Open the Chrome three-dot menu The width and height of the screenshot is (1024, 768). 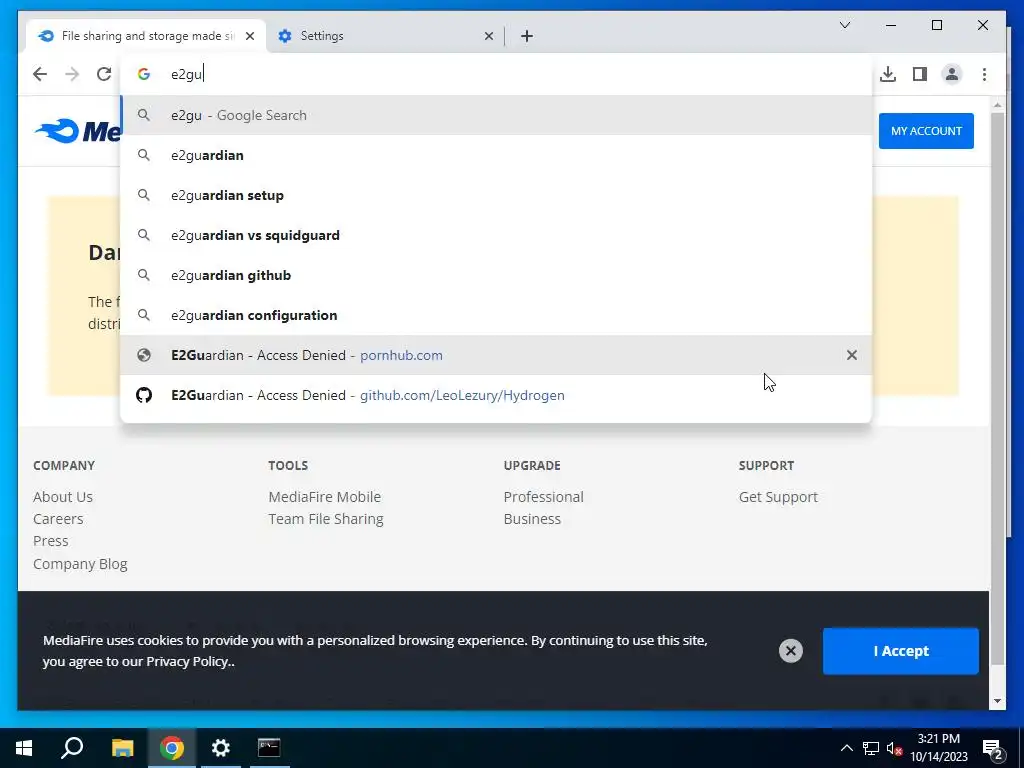[984, 74]
